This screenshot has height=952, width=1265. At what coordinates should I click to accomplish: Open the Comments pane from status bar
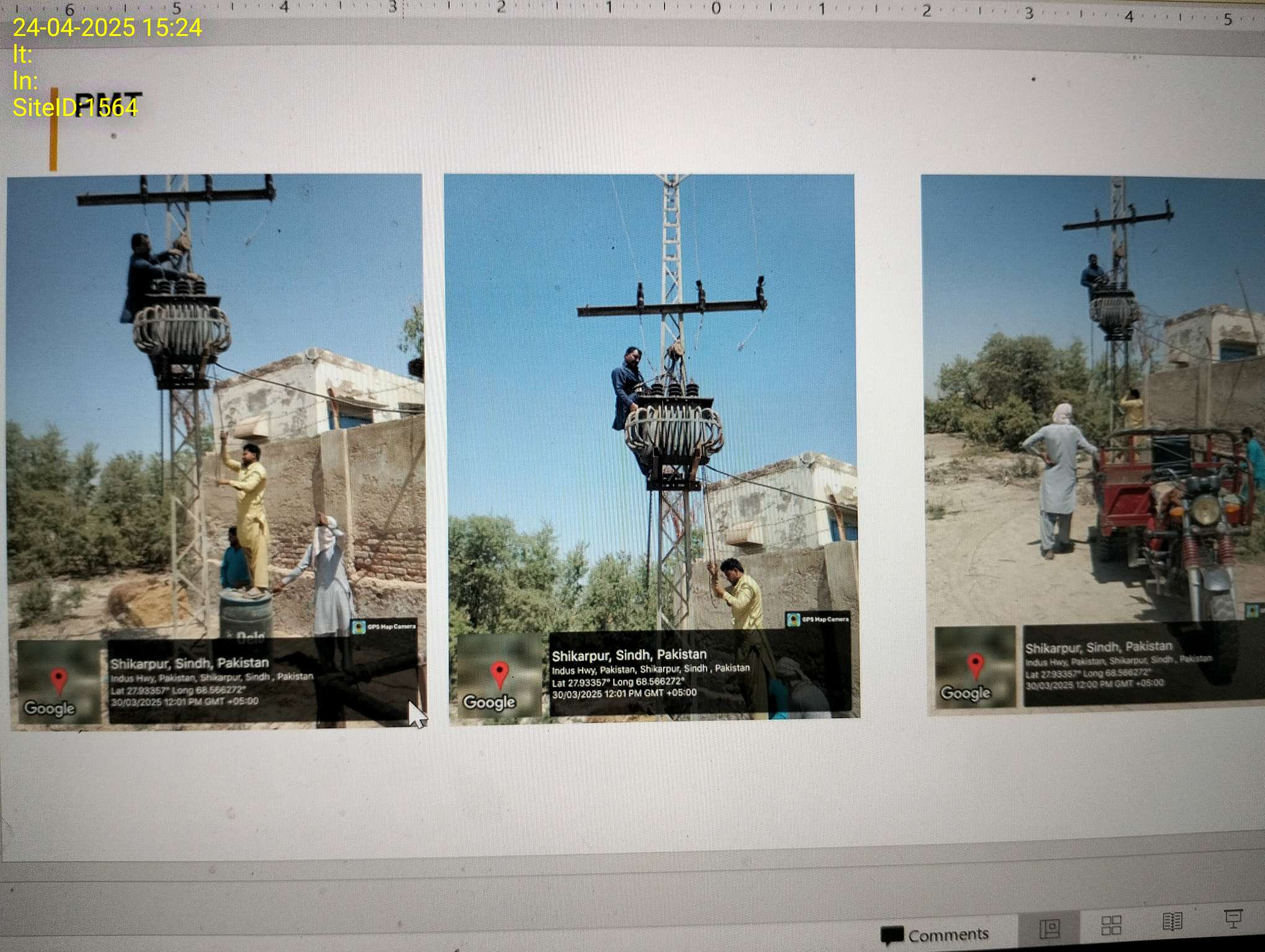click(x=947, y=934)
